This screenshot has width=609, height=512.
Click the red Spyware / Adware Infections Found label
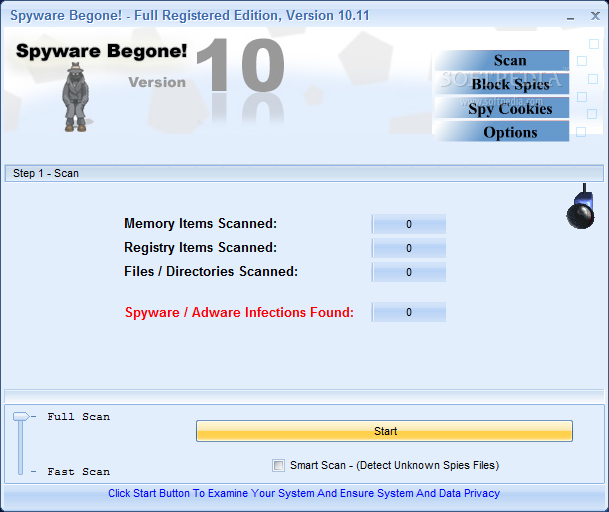point(239,312)
